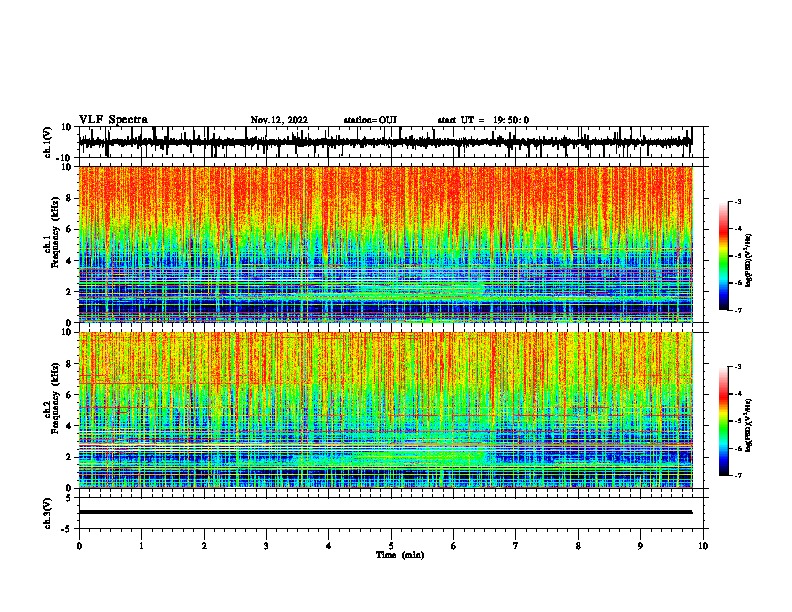Screen dimensions: 792x612
Task: Click the 'station=OUI' header label
Action: click(370, 120)
